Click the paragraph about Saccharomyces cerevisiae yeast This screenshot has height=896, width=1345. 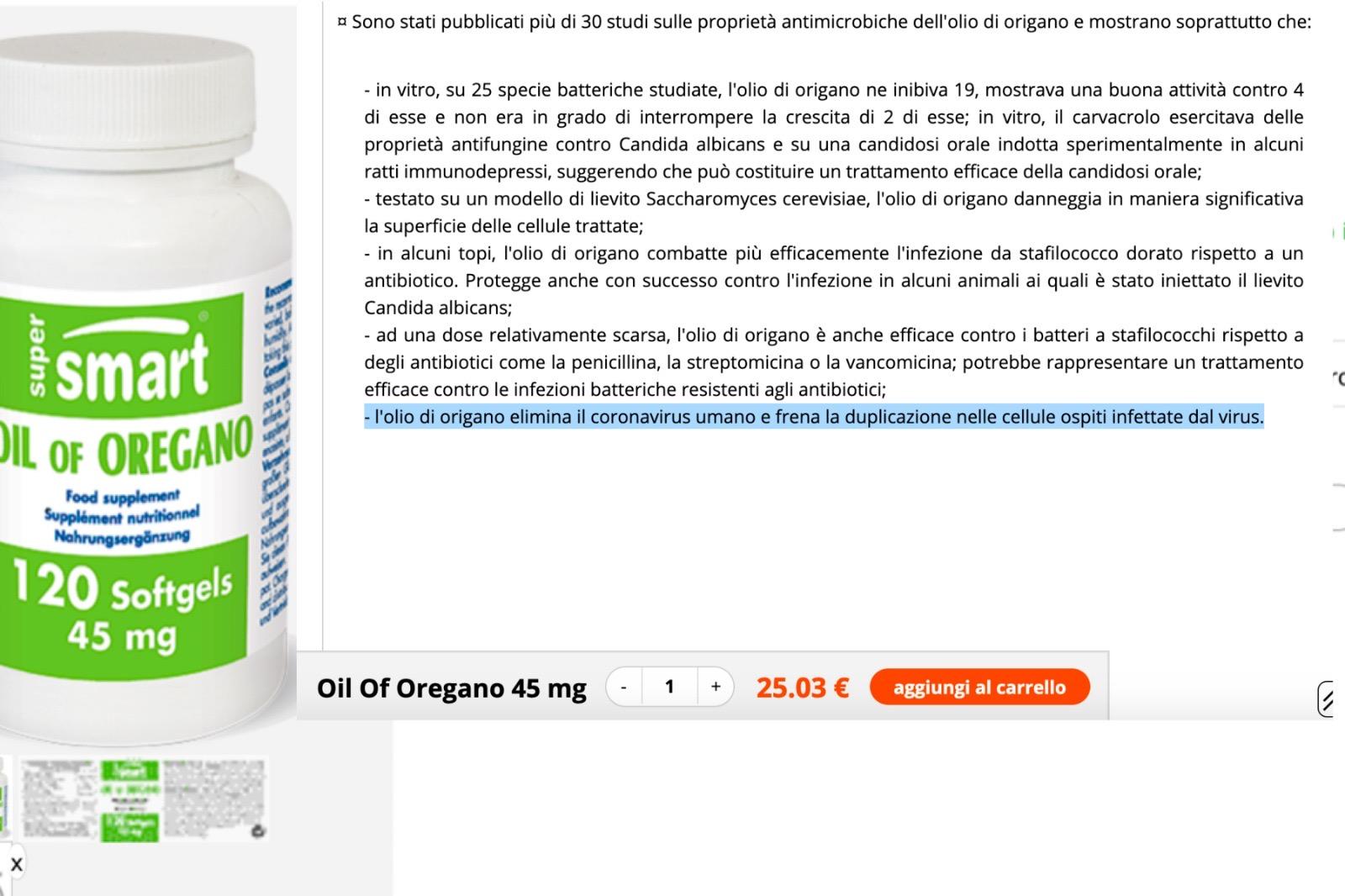click(834, 213)
